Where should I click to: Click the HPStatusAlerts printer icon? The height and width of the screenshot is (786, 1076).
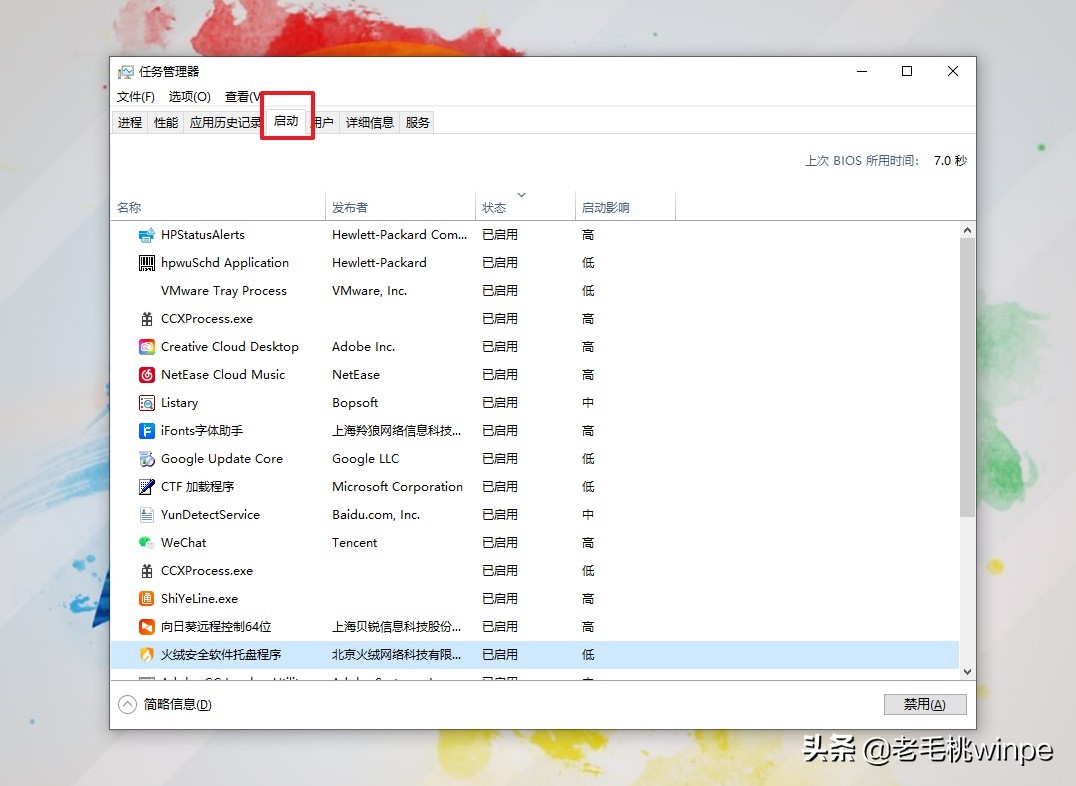(146, 235)
